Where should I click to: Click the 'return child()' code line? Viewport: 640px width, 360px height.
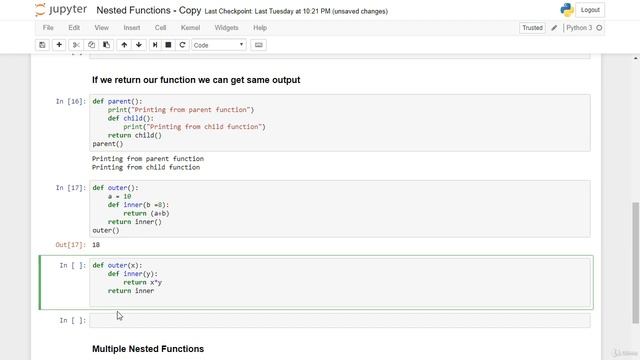click(135, 136)
